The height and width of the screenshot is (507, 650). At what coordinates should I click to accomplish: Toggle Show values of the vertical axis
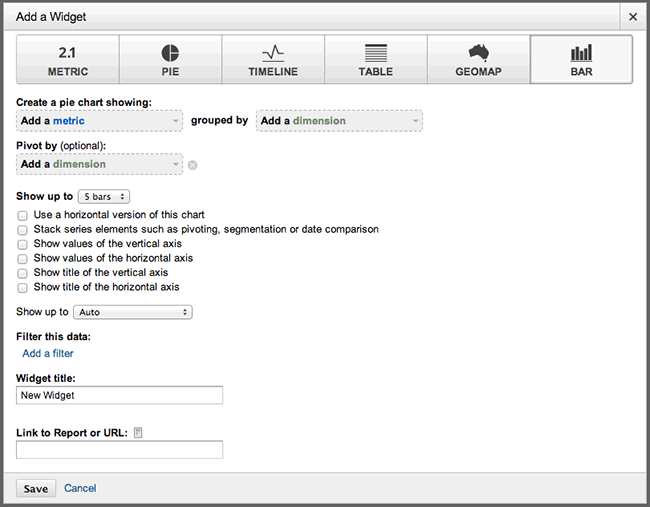(x=22, y=244)
